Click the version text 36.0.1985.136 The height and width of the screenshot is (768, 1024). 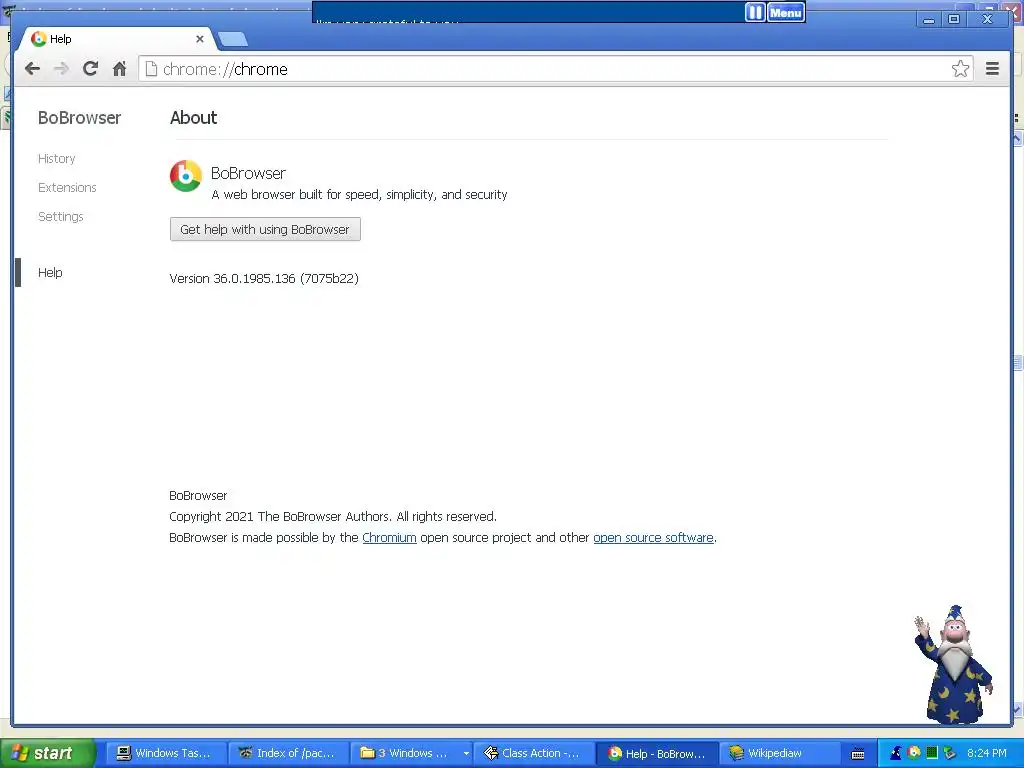[264, 278]
